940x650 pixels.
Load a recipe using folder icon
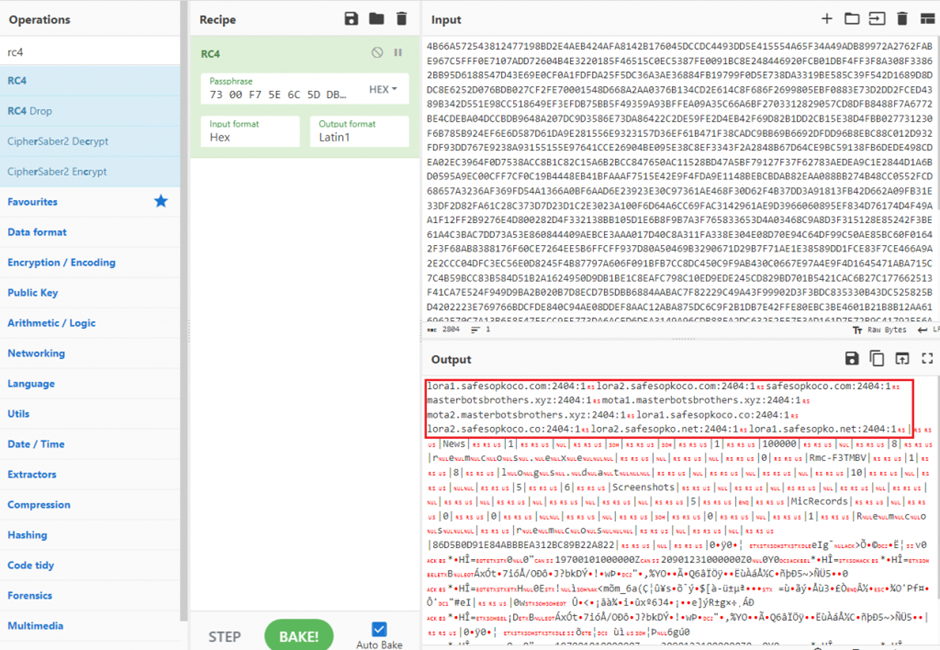coord(376,19)
